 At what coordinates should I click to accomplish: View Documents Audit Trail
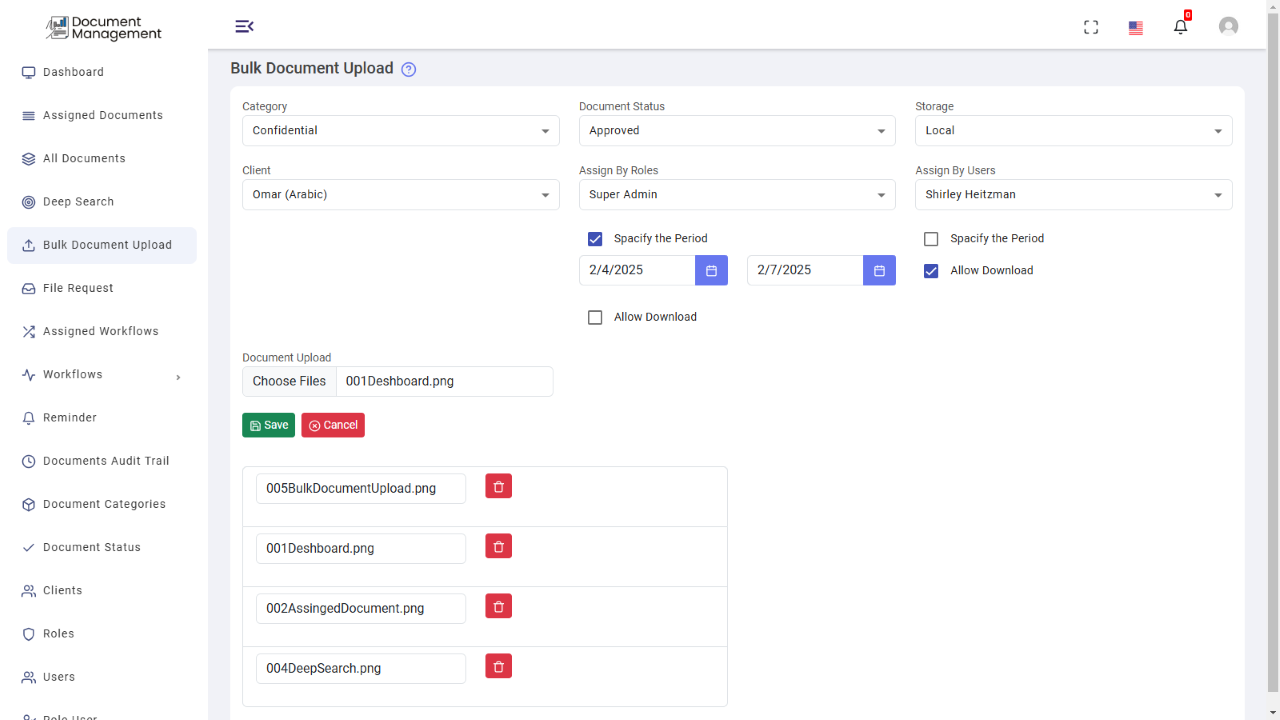click(104, 460)
